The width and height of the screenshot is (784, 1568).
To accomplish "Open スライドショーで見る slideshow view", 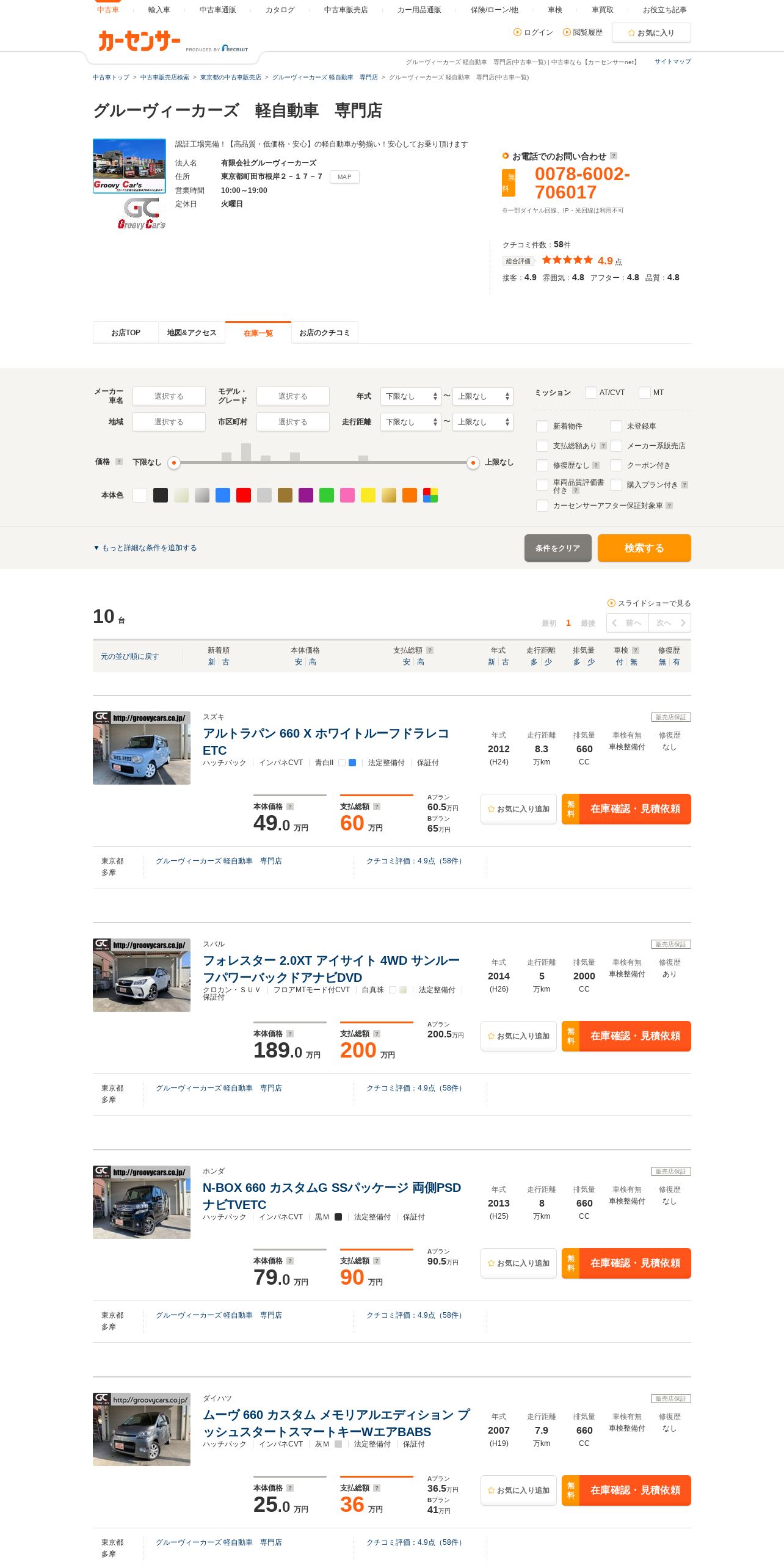I will [x=648, y=603].
